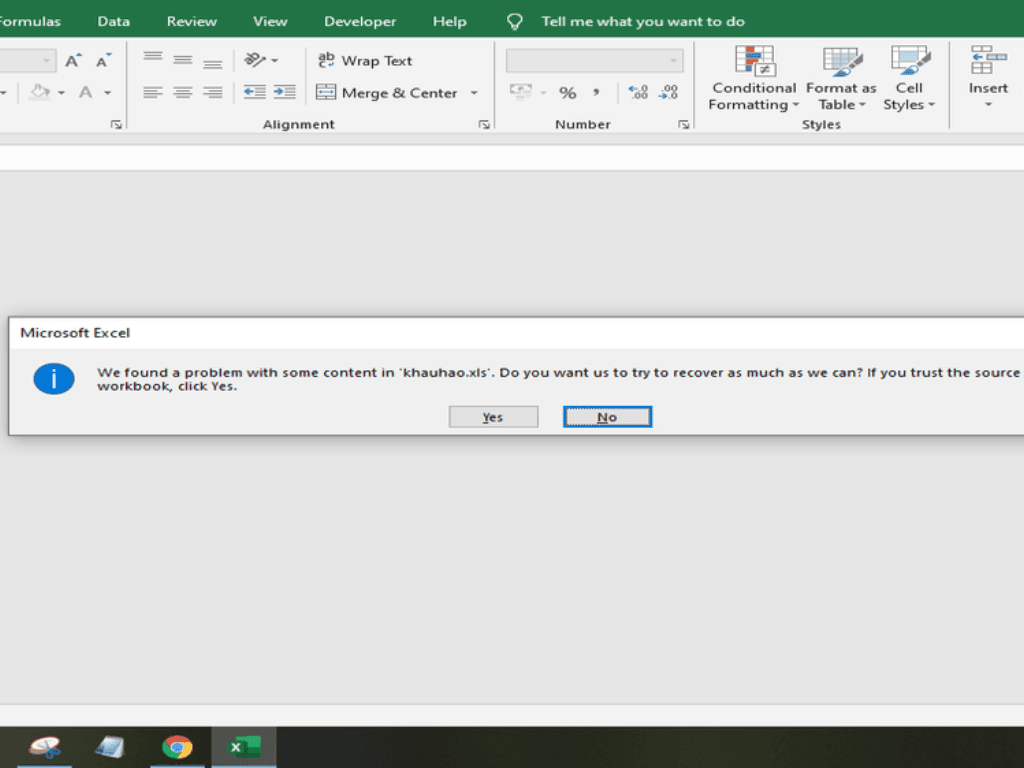Click the Tell me what you want to do box
The height and width of the screenshot is (768, 1024).
(x=642, y=21)
